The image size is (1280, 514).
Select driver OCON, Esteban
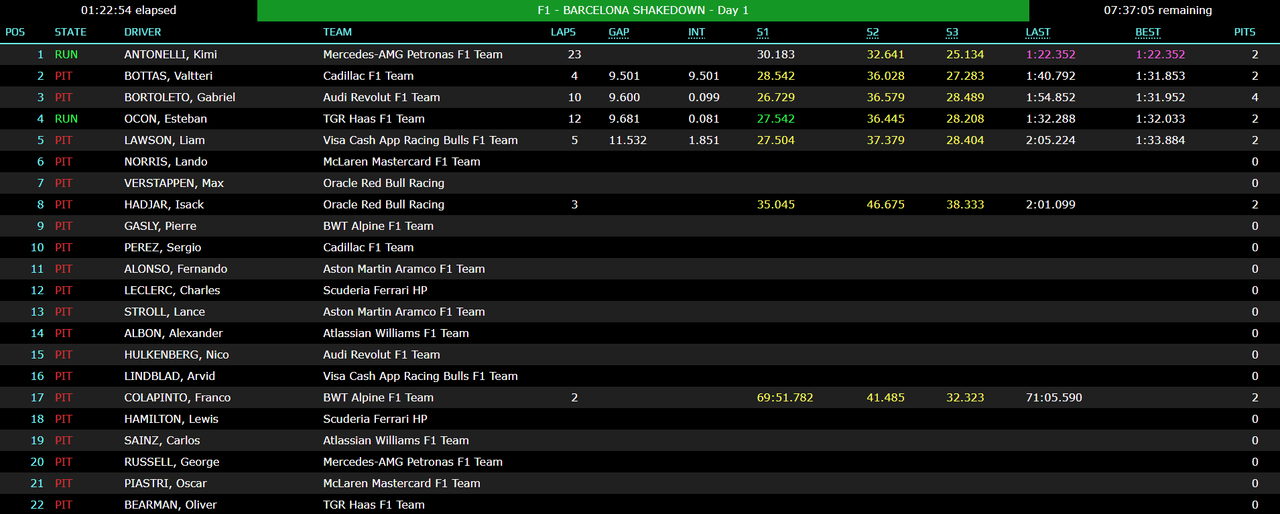pyautogui.click(x=164, y=119)
